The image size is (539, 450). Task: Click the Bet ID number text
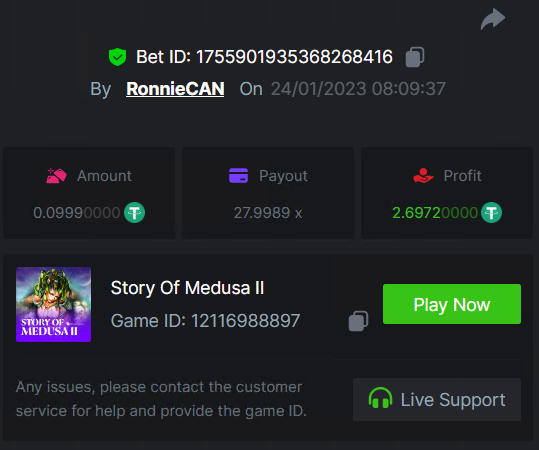click(x=294, y=57)
